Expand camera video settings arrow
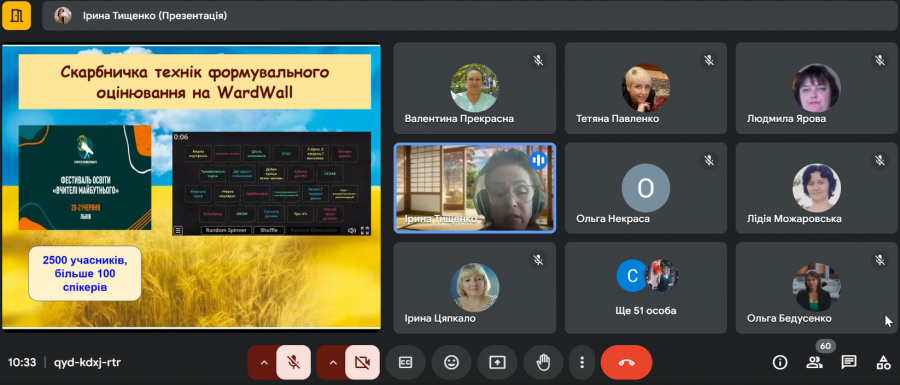 pos(332,362)
